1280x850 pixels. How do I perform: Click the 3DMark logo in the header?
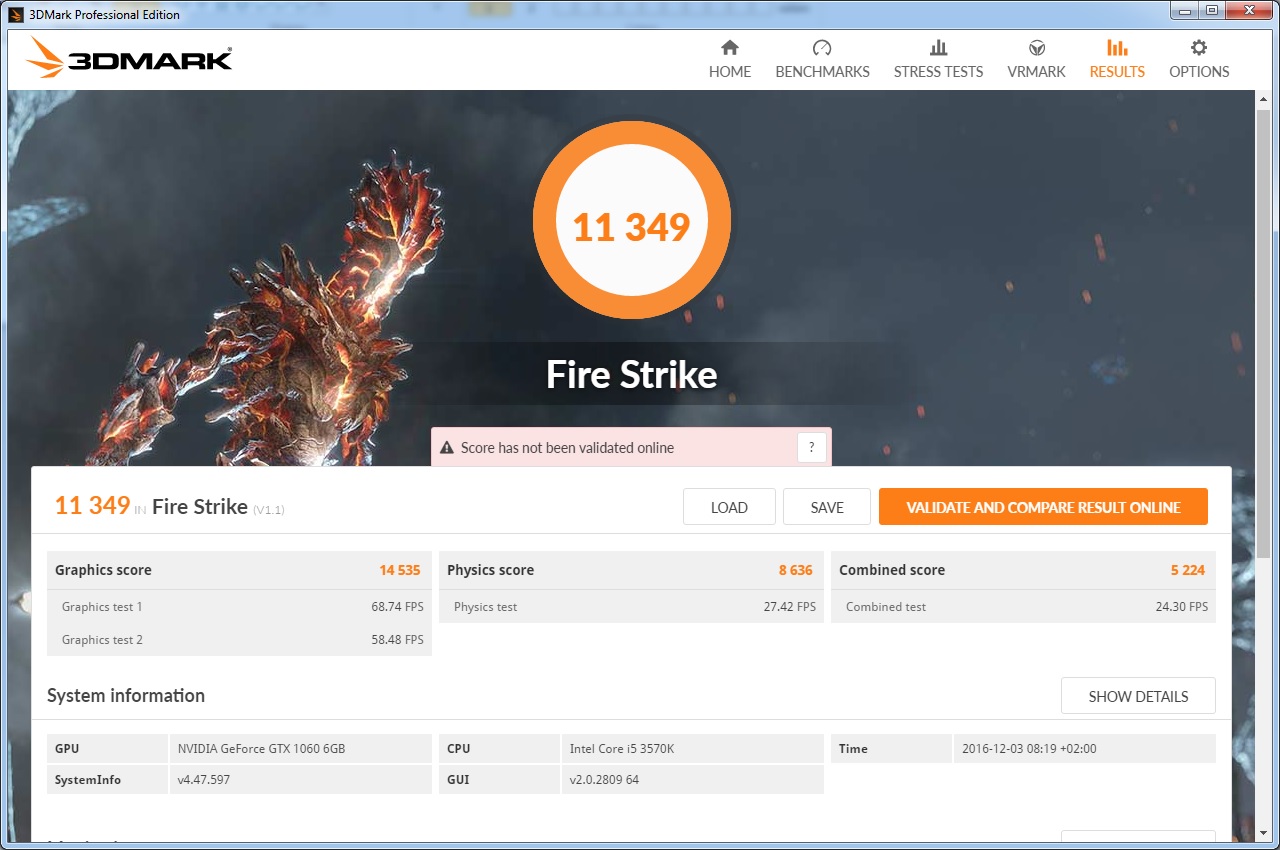click(129, 58)
